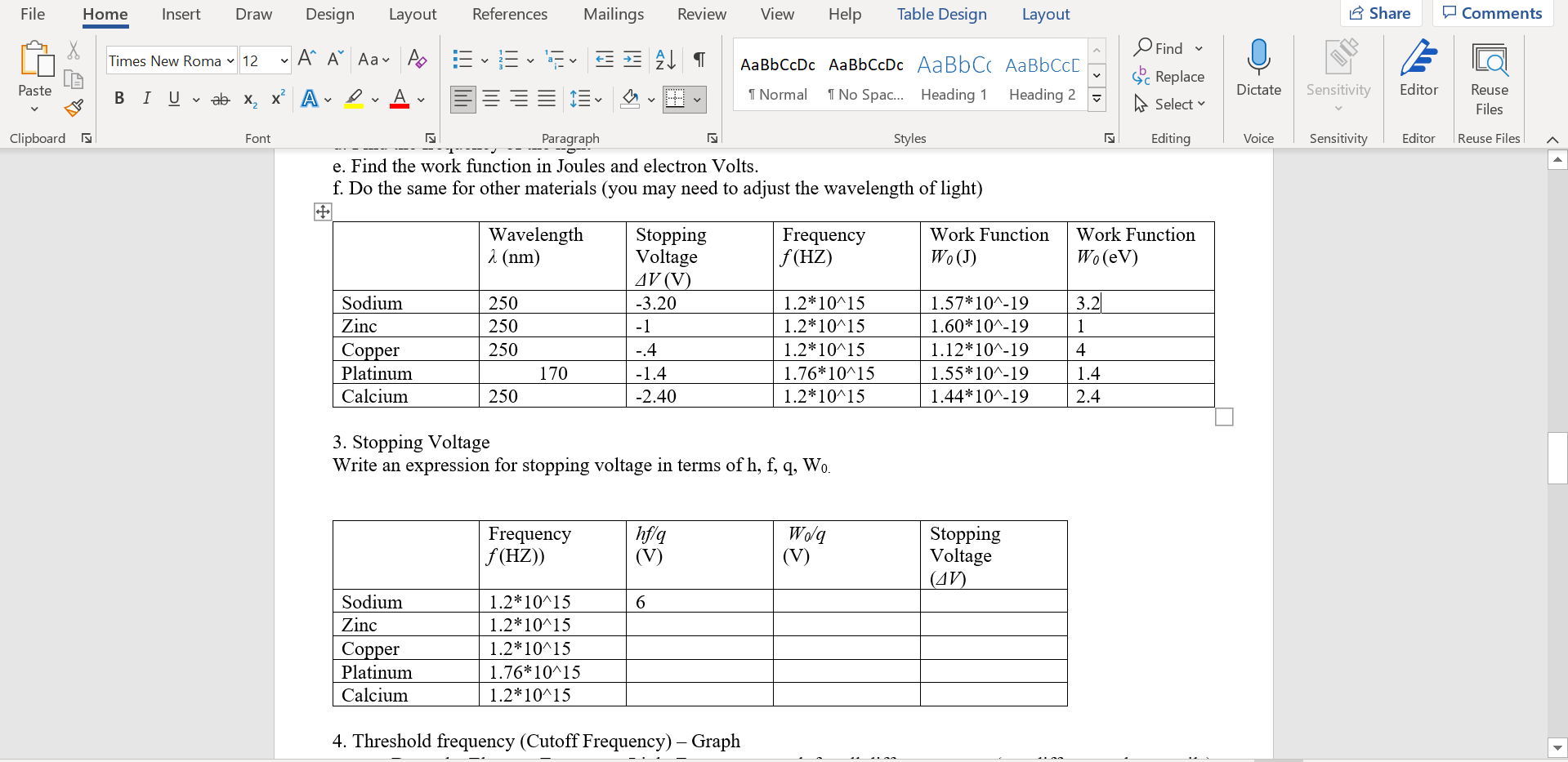Viewport: 1568px width, 762px height.
Task: Open the Comments pane
Action: pos(1492,13)
